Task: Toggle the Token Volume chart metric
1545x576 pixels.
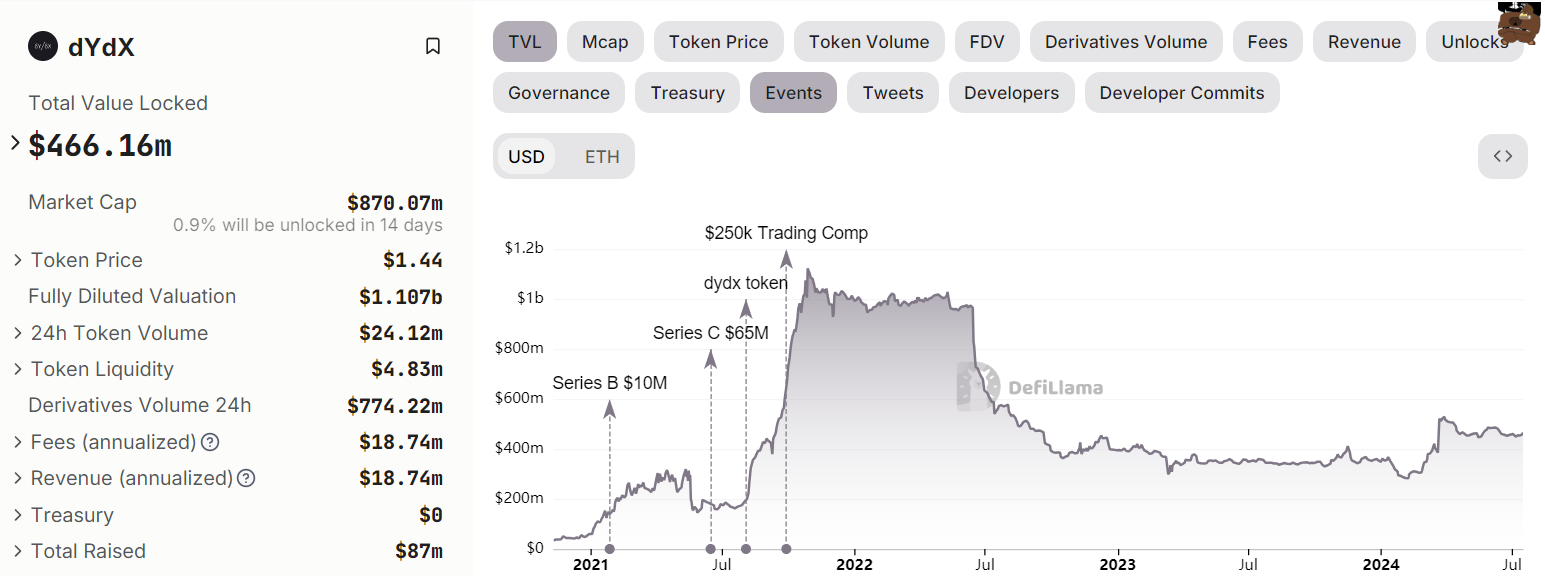Action: (x=869, y=42)
